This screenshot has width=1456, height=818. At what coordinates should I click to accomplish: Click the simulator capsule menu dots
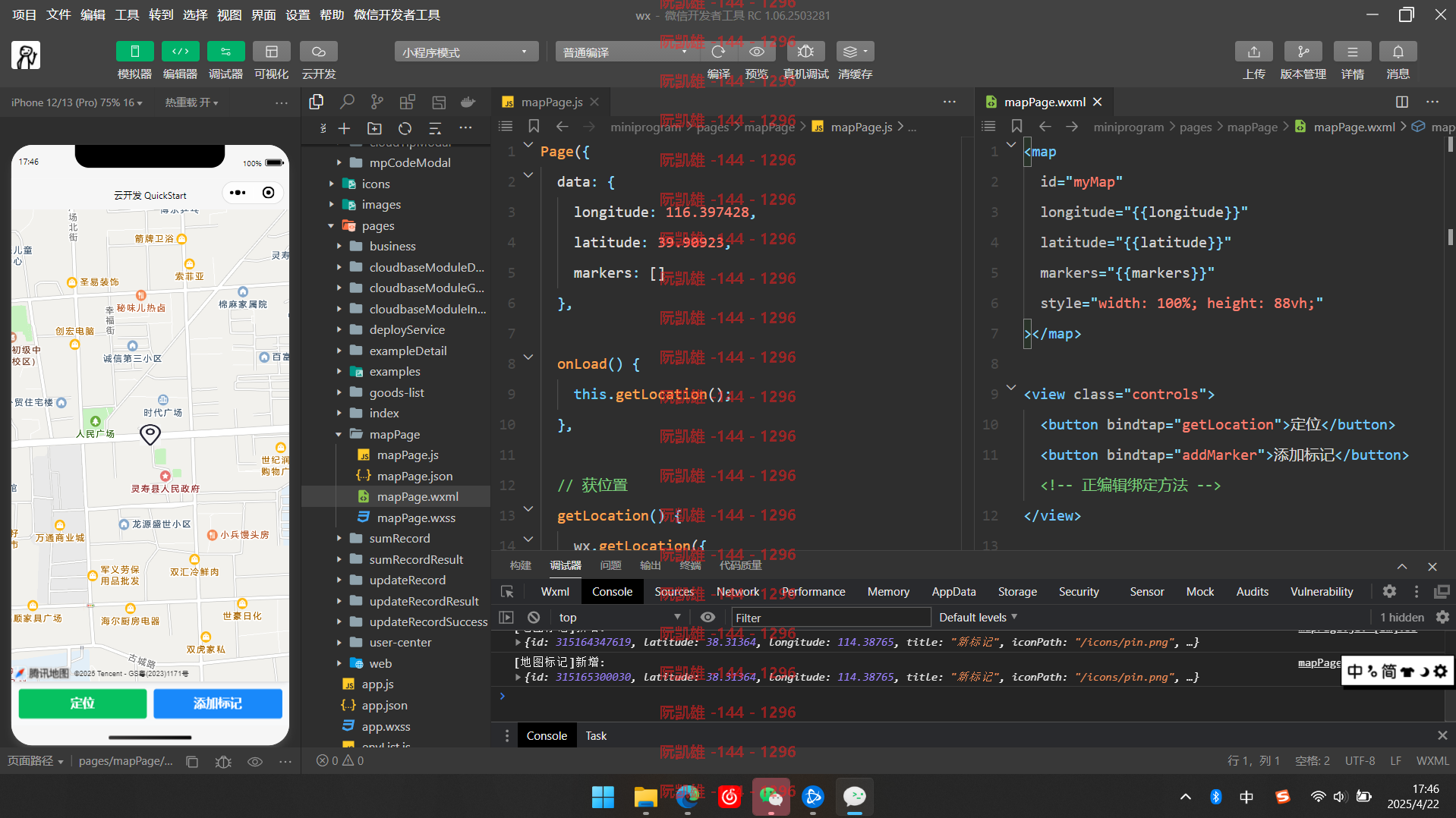click(x=238, y=193)
